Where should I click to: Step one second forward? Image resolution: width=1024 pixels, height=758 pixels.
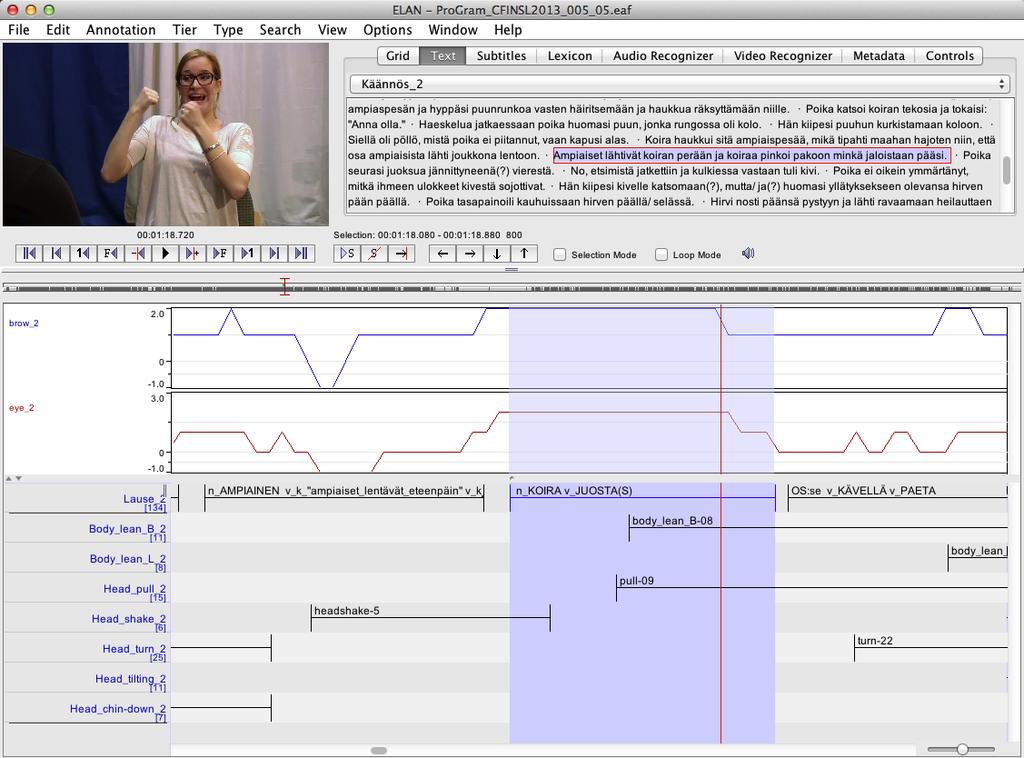[247, 253]
